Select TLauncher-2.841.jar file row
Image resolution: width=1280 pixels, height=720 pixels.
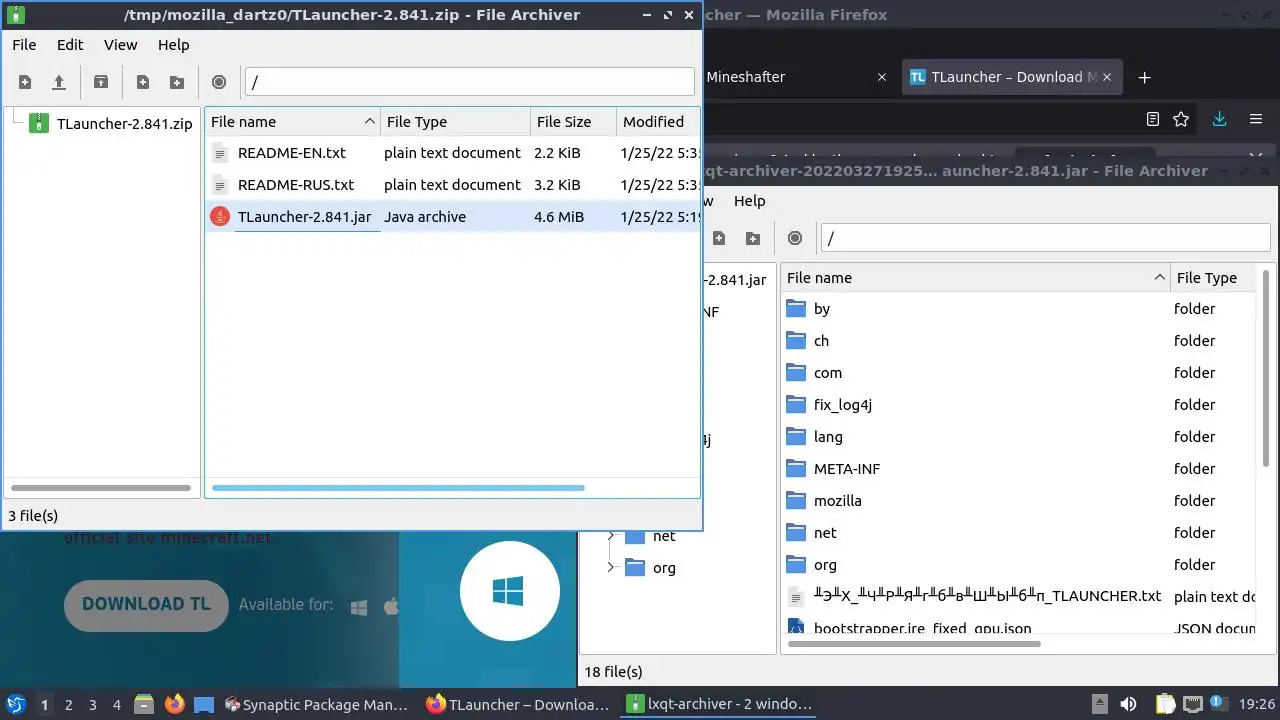452,217
